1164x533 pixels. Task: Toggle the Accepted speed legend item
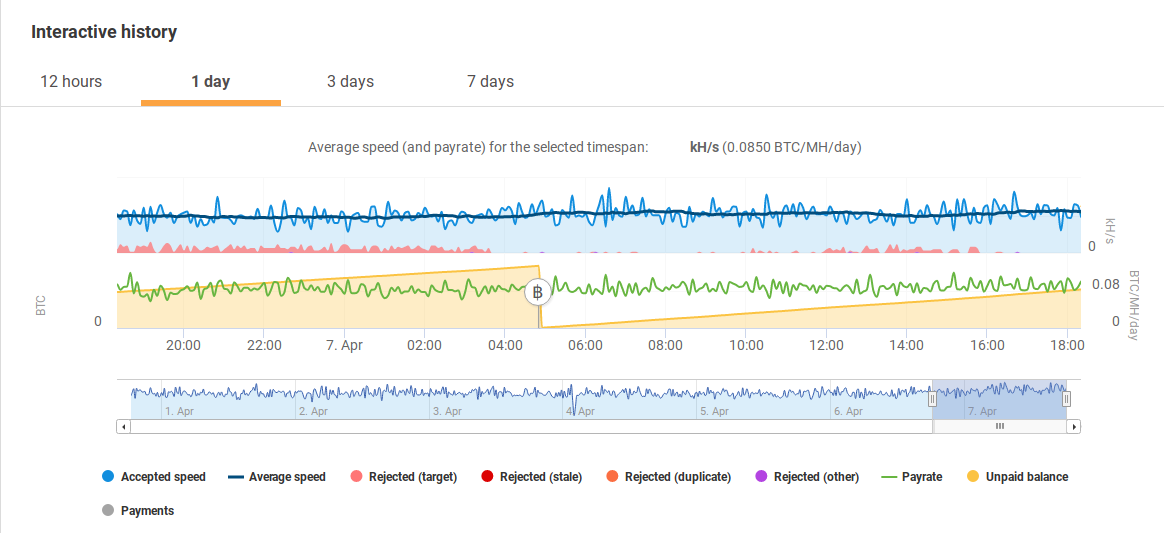click(154, 477)
